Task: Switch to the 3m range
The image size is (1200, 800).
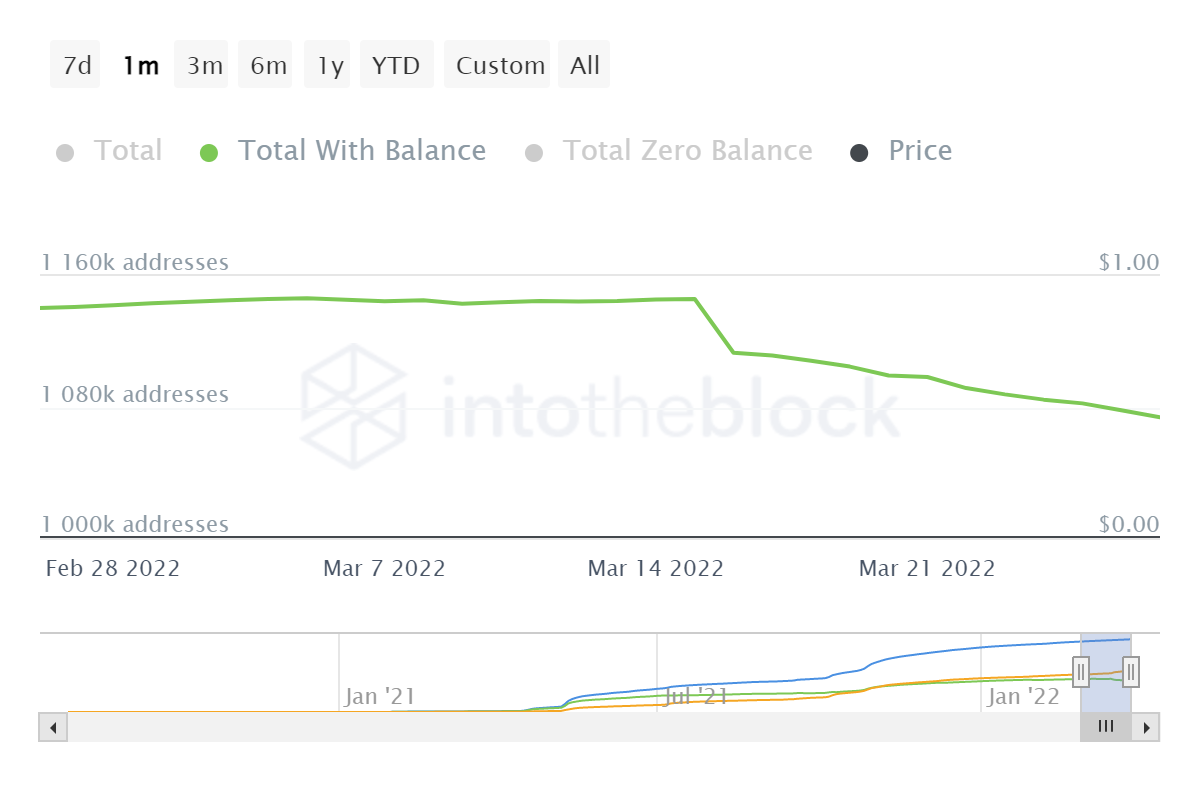Action: (x=204, y=66)
